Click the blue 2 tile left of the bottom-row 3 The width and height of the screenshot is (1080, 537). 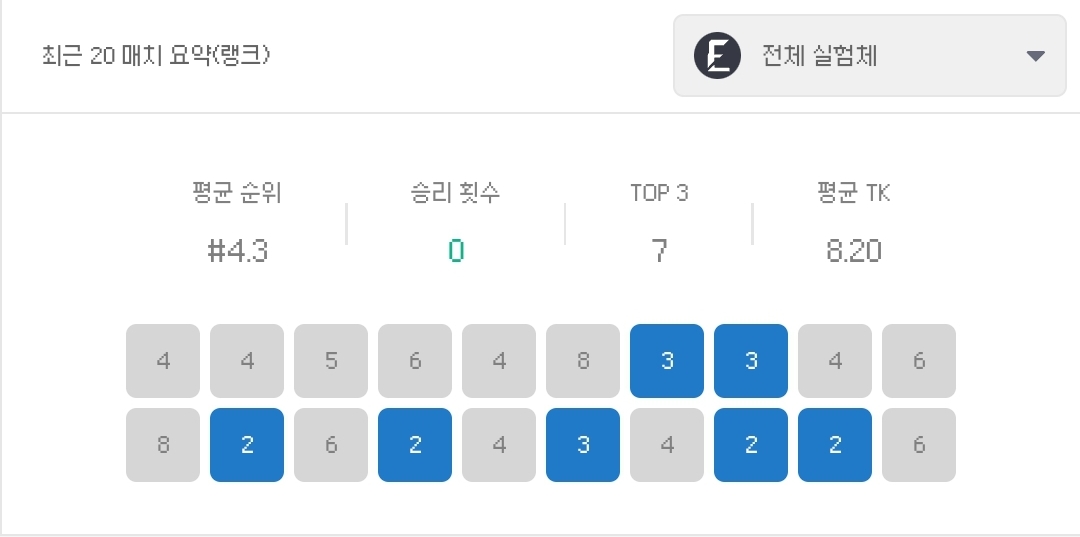coord(415,445)
